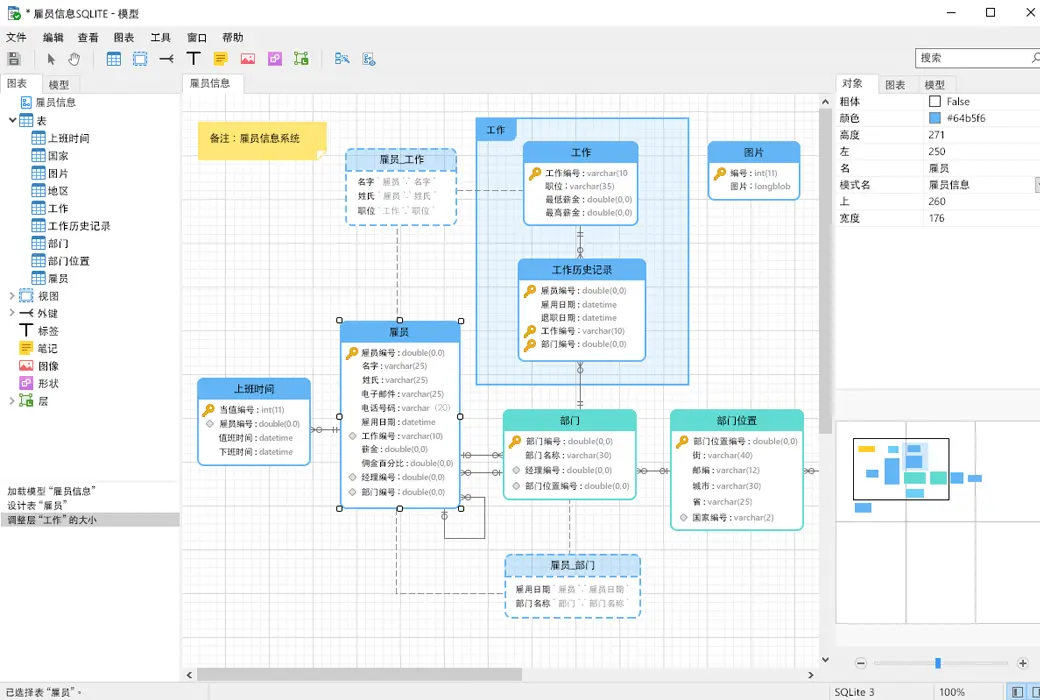
Task: Click the search input field
Action: point(972,58)
